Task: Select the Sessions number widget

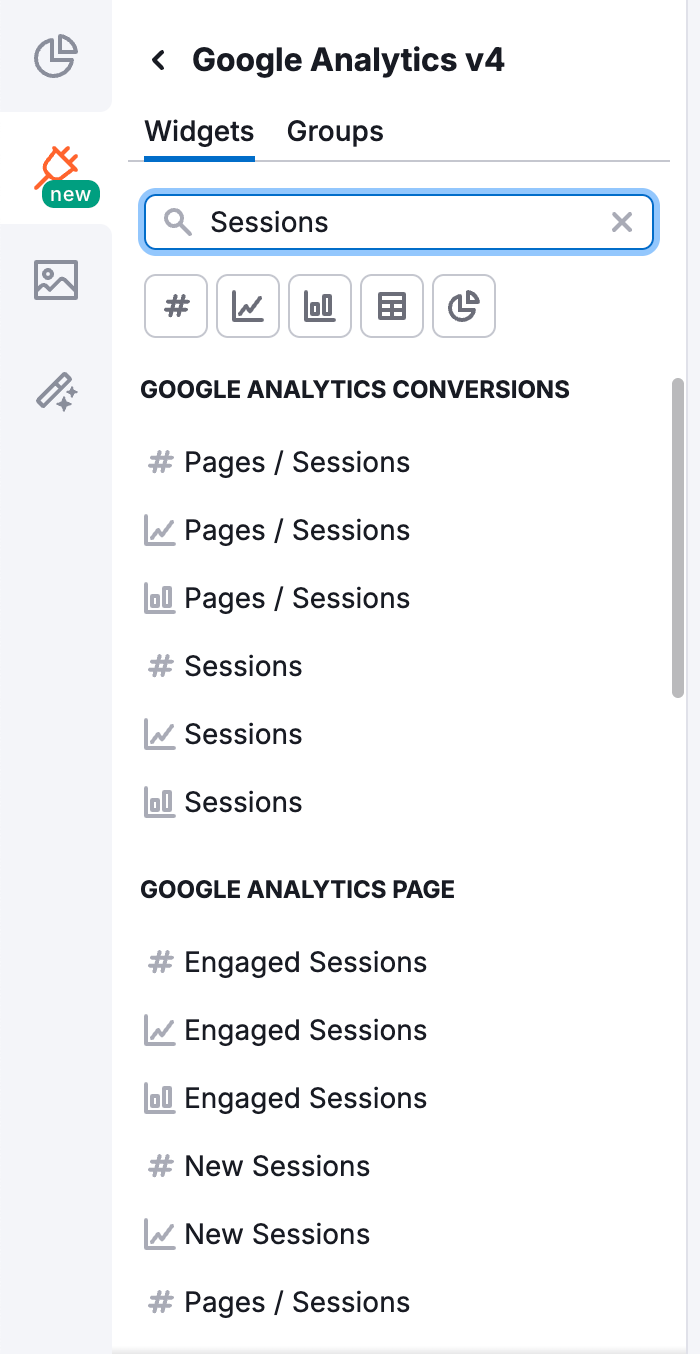Action: (243, 666)
